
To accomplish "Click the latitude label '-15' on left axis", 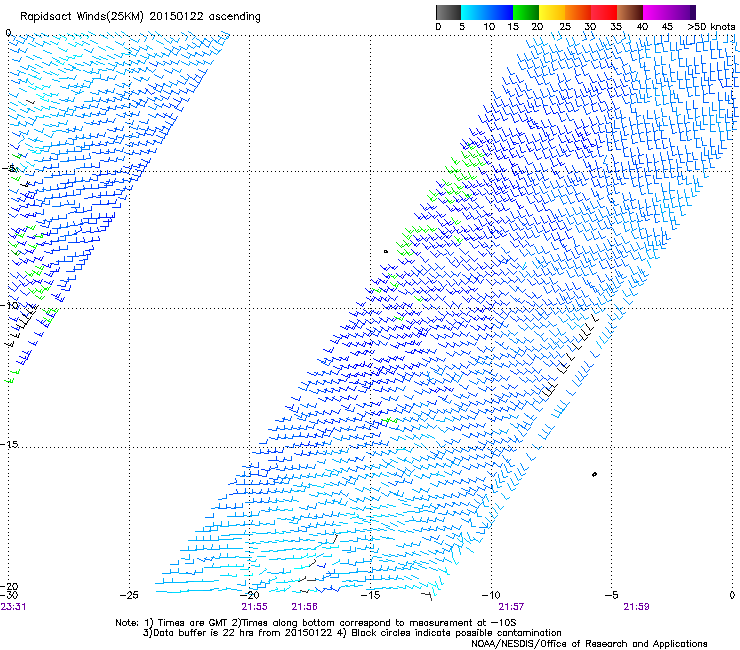I will 9,445.
